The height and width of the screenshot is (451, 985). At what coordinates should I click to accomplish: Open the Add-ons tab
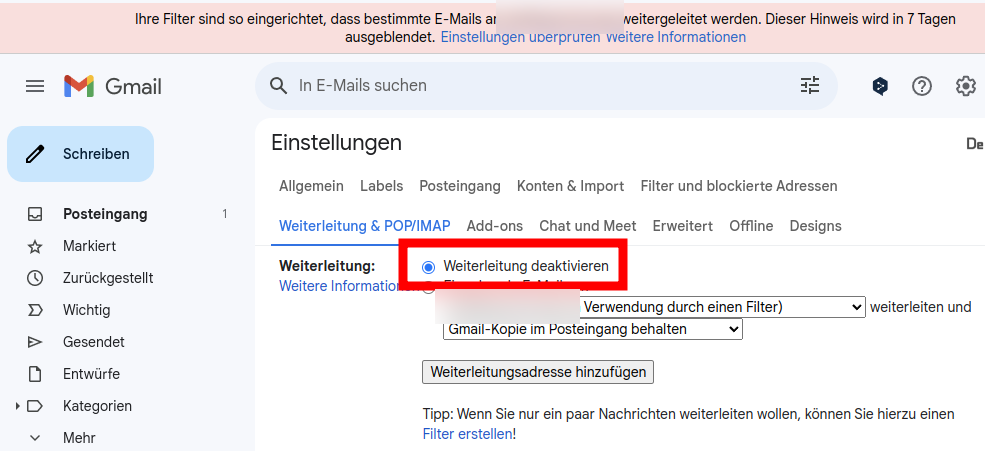(x=495, y=226)
